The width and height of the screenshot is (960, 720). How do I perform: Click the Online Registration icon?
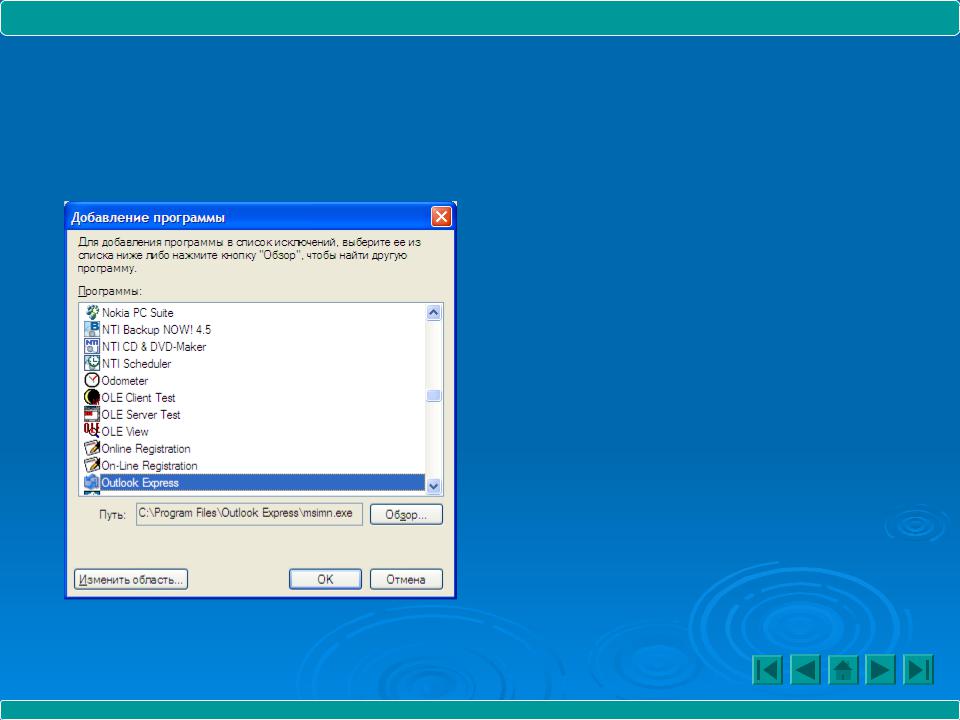tap(92, 448)
